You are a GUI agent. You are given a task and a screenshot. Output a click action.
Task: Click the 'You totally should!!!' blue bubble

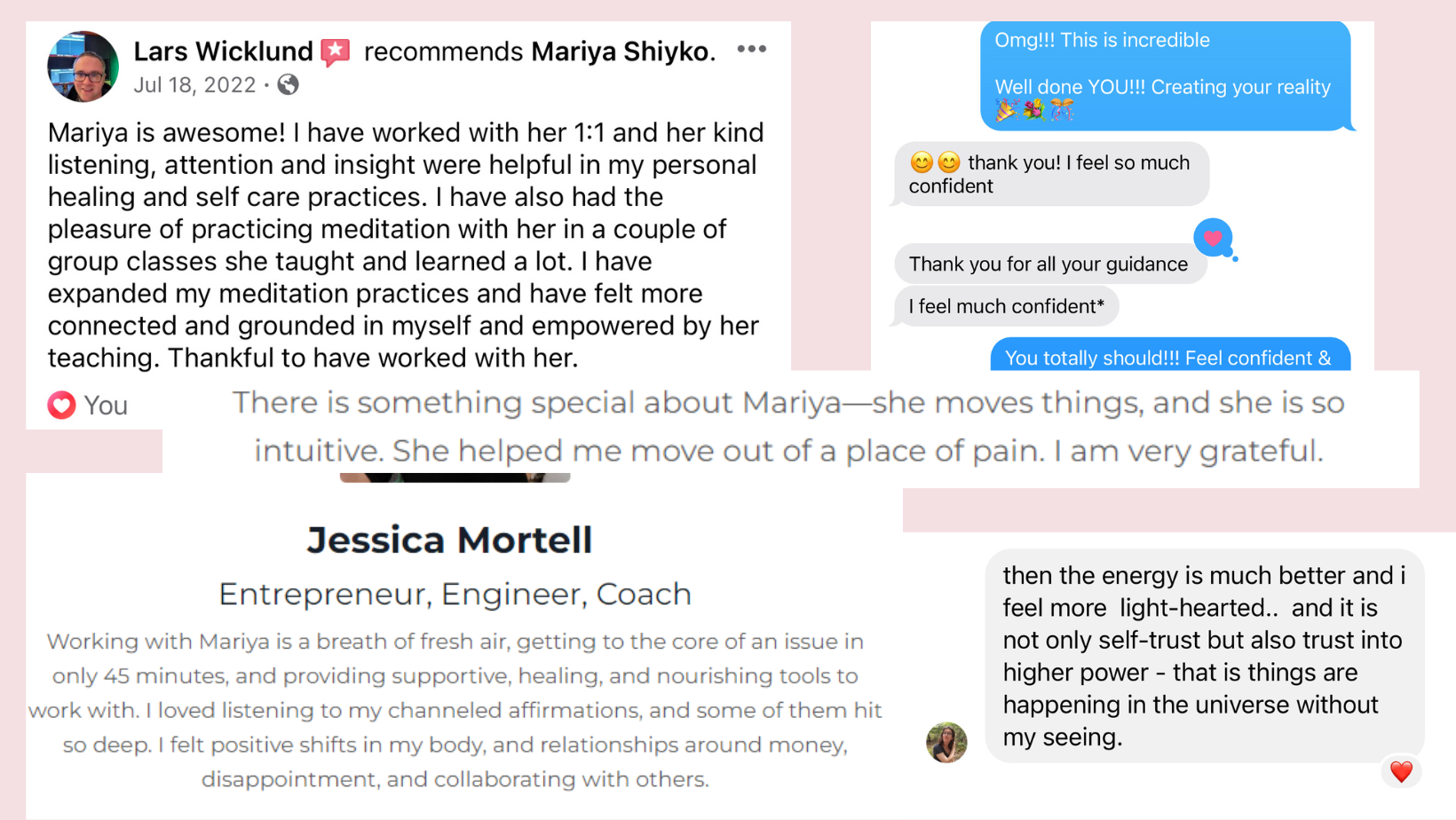pyautogui.click(x=1170, y=355)
